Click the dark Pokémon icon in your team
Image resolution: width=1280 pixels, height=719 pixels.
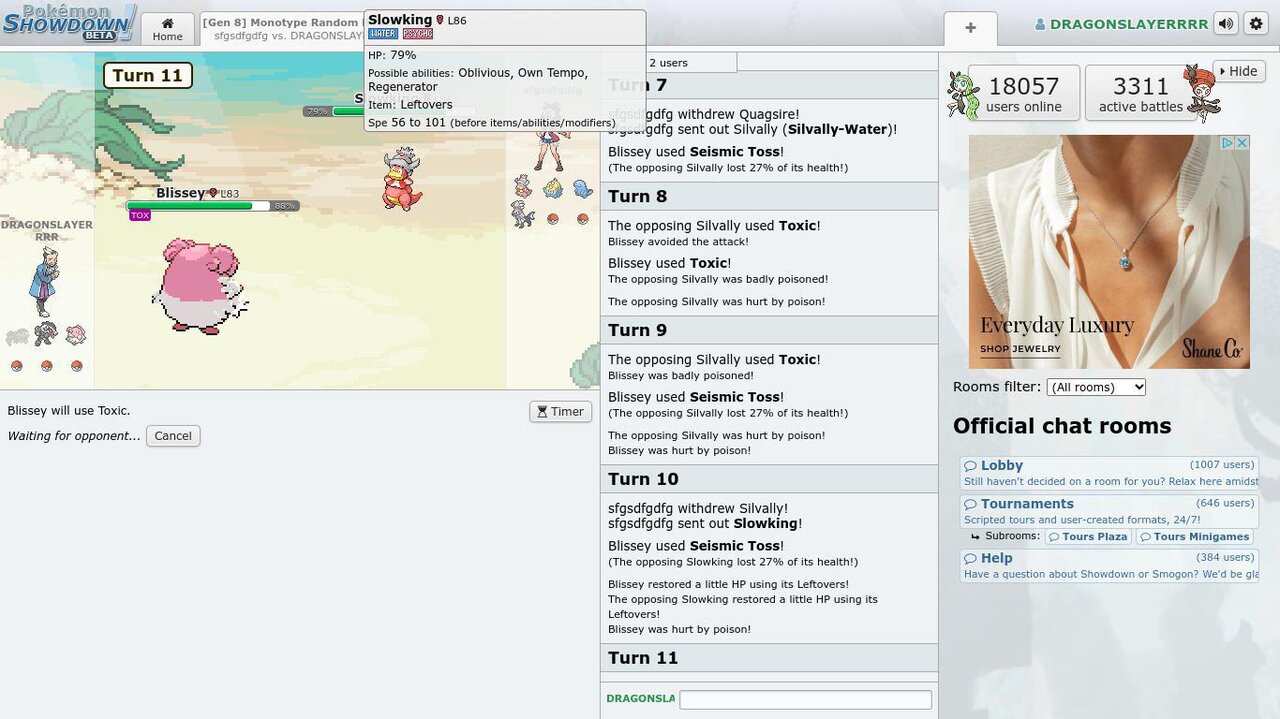point(46,335)
